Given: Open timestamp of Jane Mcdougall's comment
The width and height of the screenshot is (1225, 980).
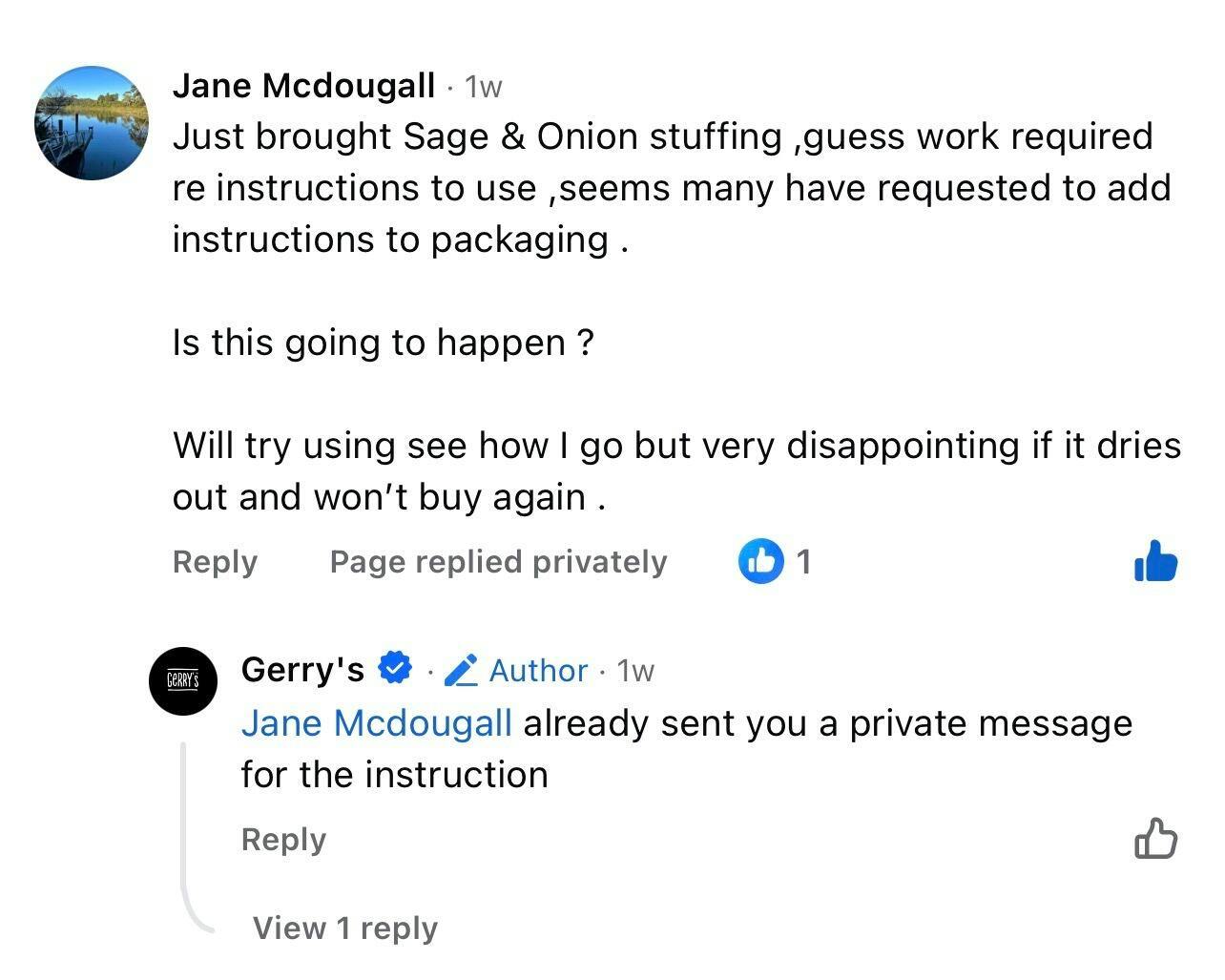Looking at the screenshot, I should (x=483, y=88).
